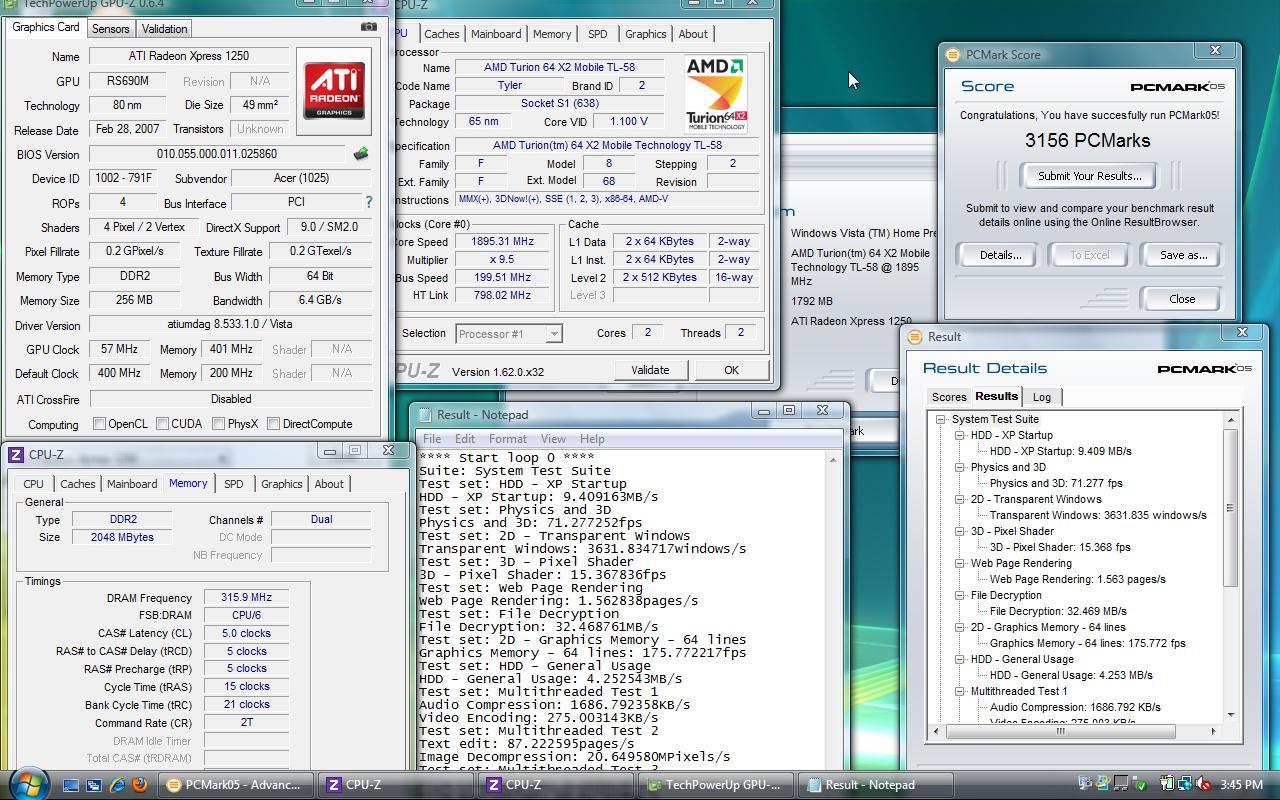Click the red muted volume tray icon

1203,785
